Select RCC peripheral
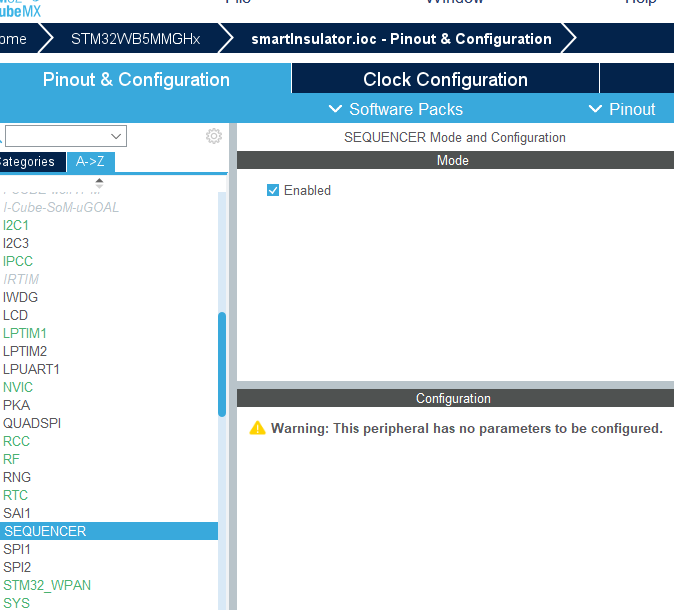The width and height of the screenshot is (674, 610). tap(16, 441)
